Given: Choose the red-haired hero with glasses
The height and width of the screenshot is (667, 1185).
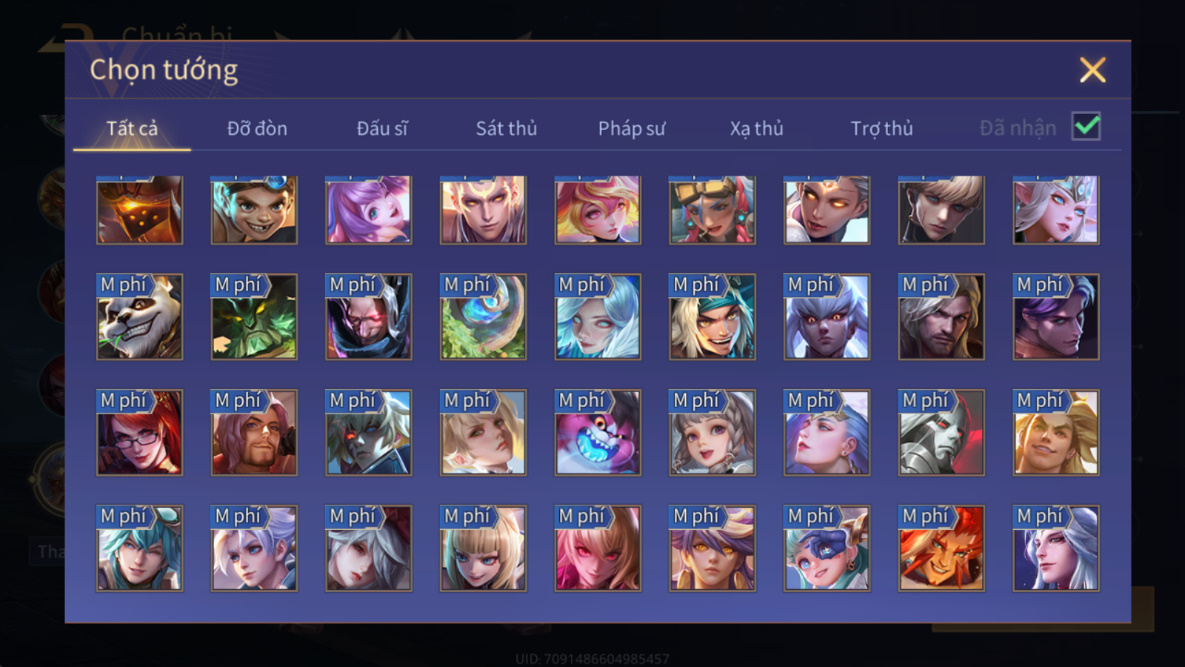Looking at the screenshot, I should click(139, 432).
